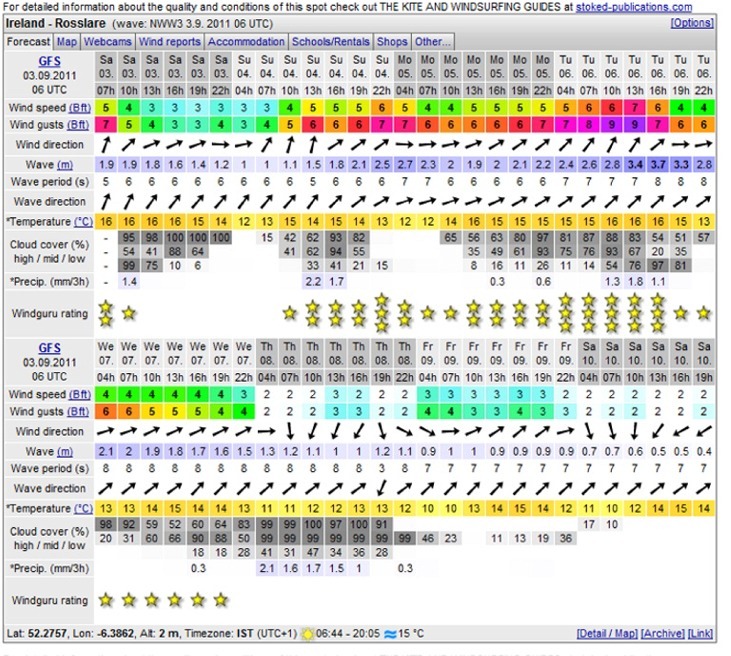Click the Wind speed Bft unit link
This screenshot has width=731, height=656.
click(80, 108)
